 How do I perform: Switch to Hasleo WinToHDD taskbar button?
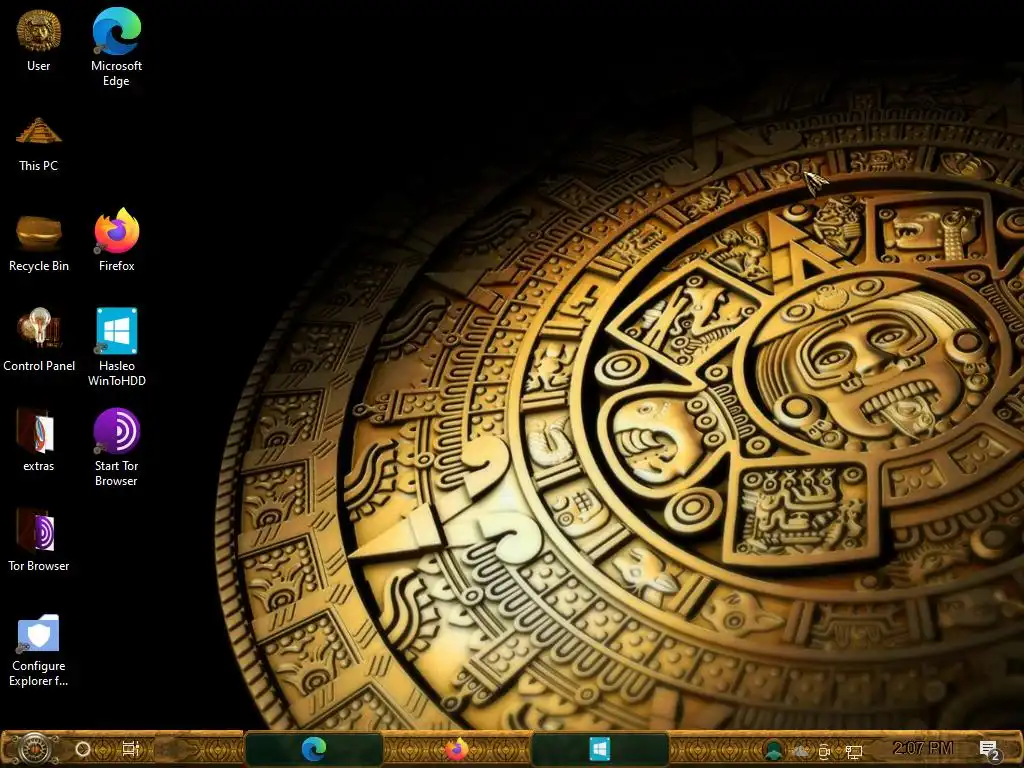click(x=600, y=749)
